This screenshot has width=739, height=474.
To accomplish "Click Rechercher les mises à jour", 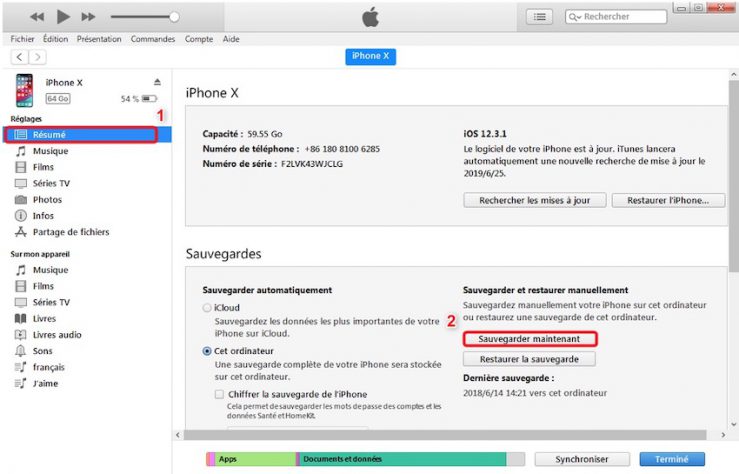I will [534, 200].
